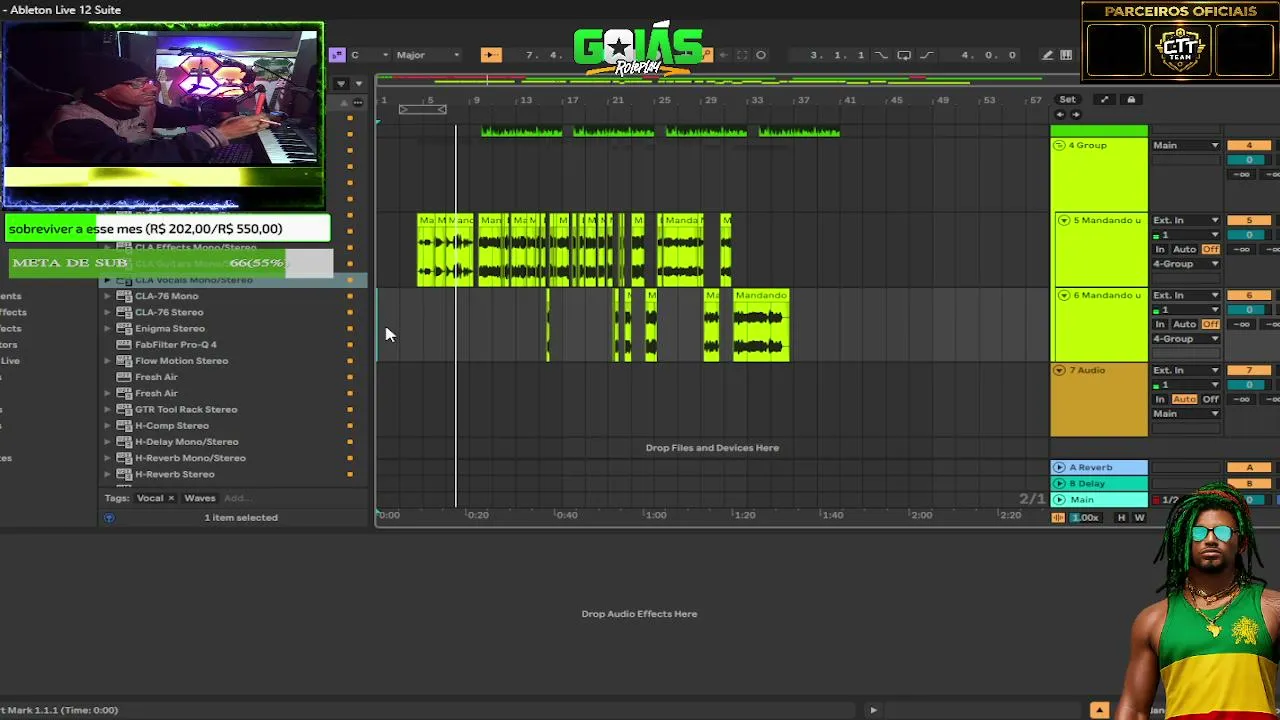
Task: Select Flow Motion Stereo in the browser
Action: point(181,361)
